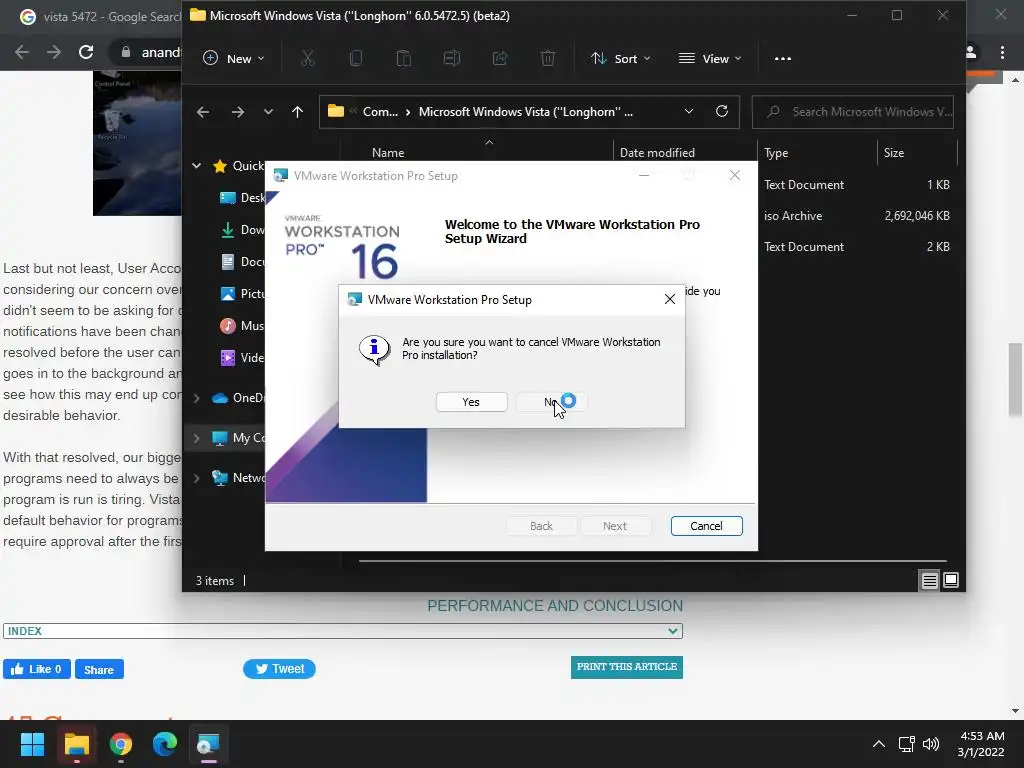Sort by the Date modified column header
Image resolution: width=1024 pixels, height=768 pixels.
657,153
